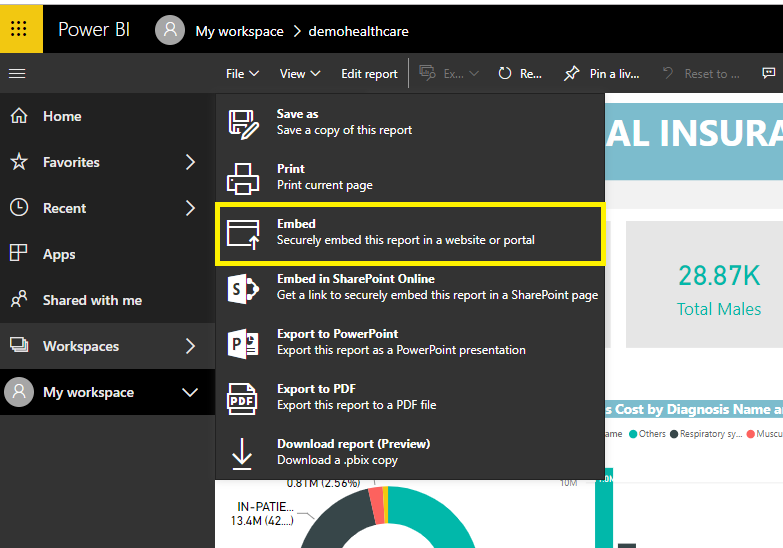The height and width of the screenshot is (548, 783).
Task: Click the PDF file icon
Action: 242,399
